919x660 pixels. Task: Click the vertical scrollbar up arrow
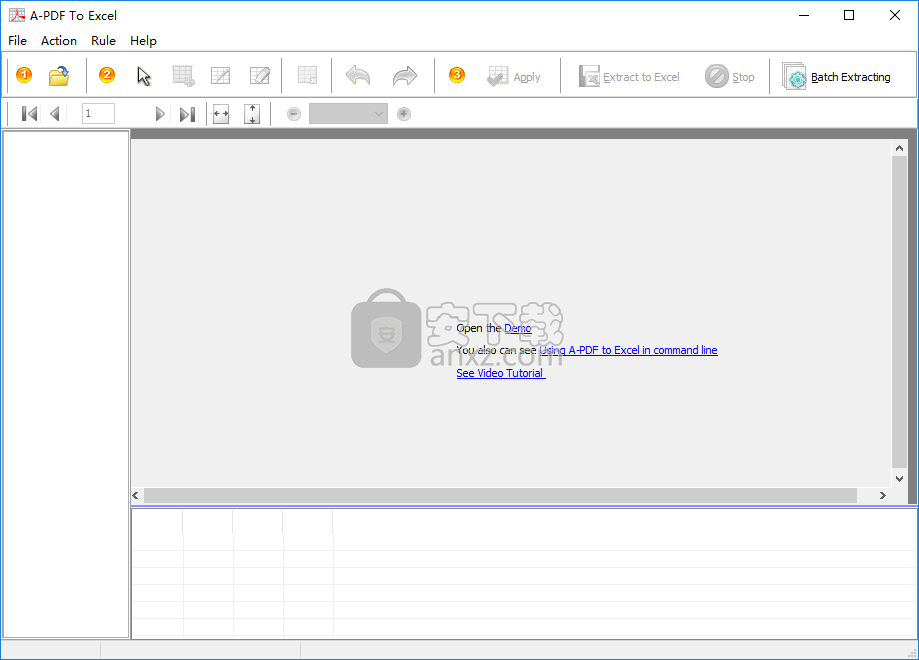[x=899, y=148]
